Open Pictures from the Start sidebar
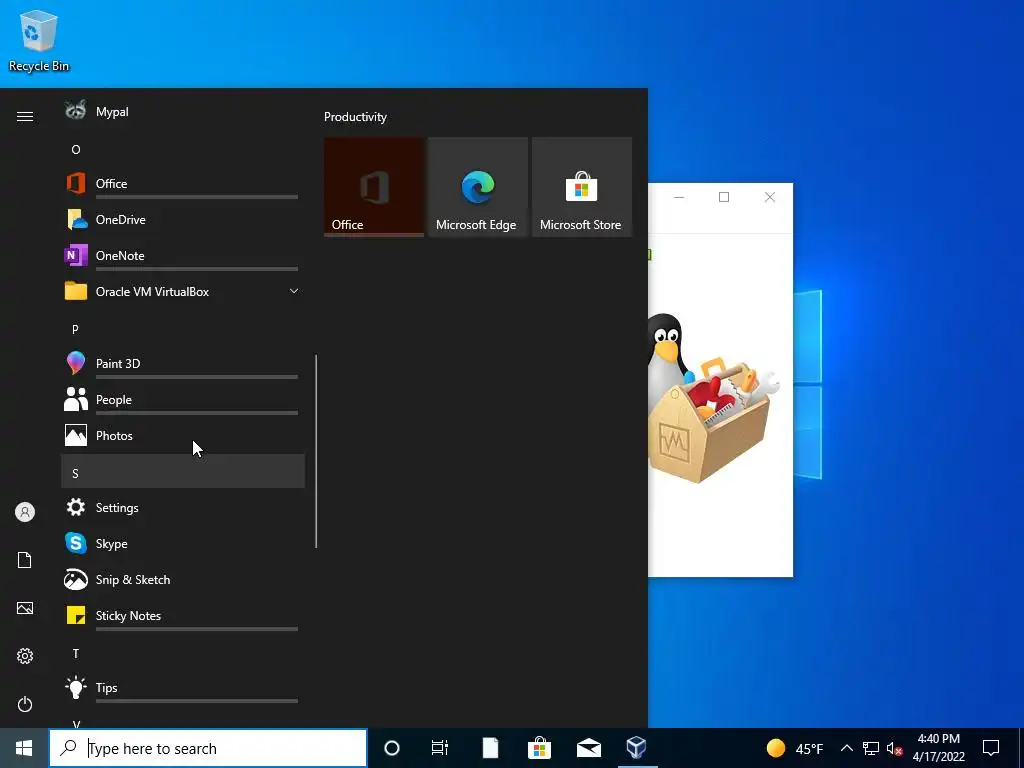The image size is (1024, 768). click(x=25, y=608)
